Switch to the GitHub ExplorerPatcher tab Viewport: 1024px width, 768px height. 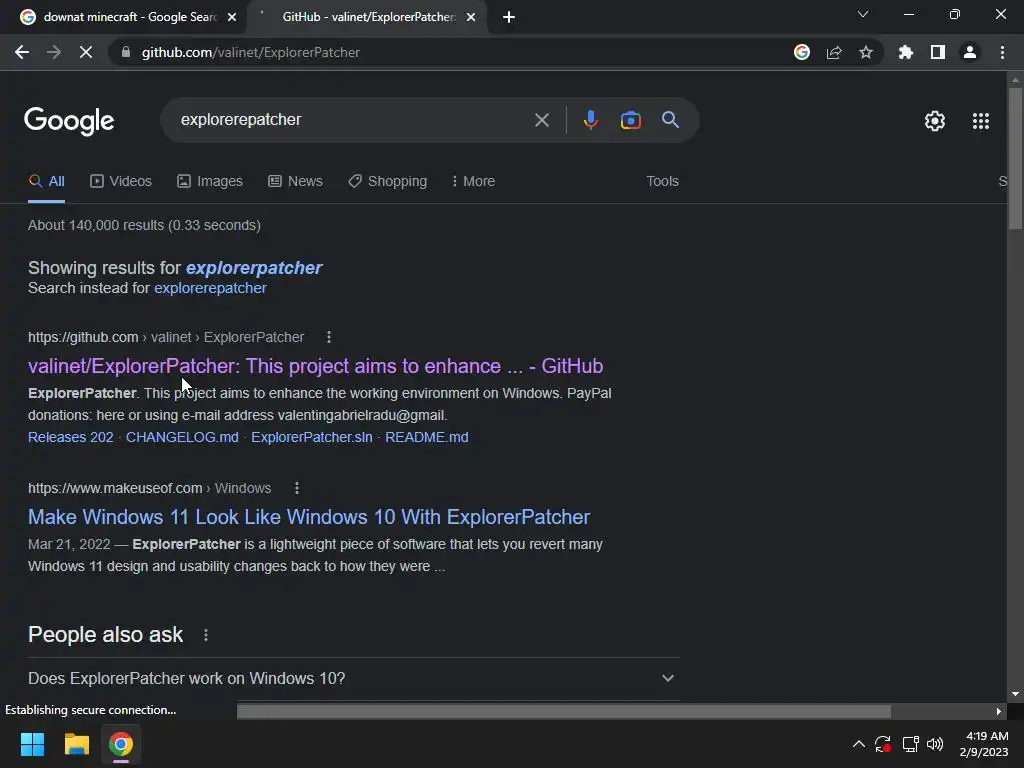[x=368, y=17]
